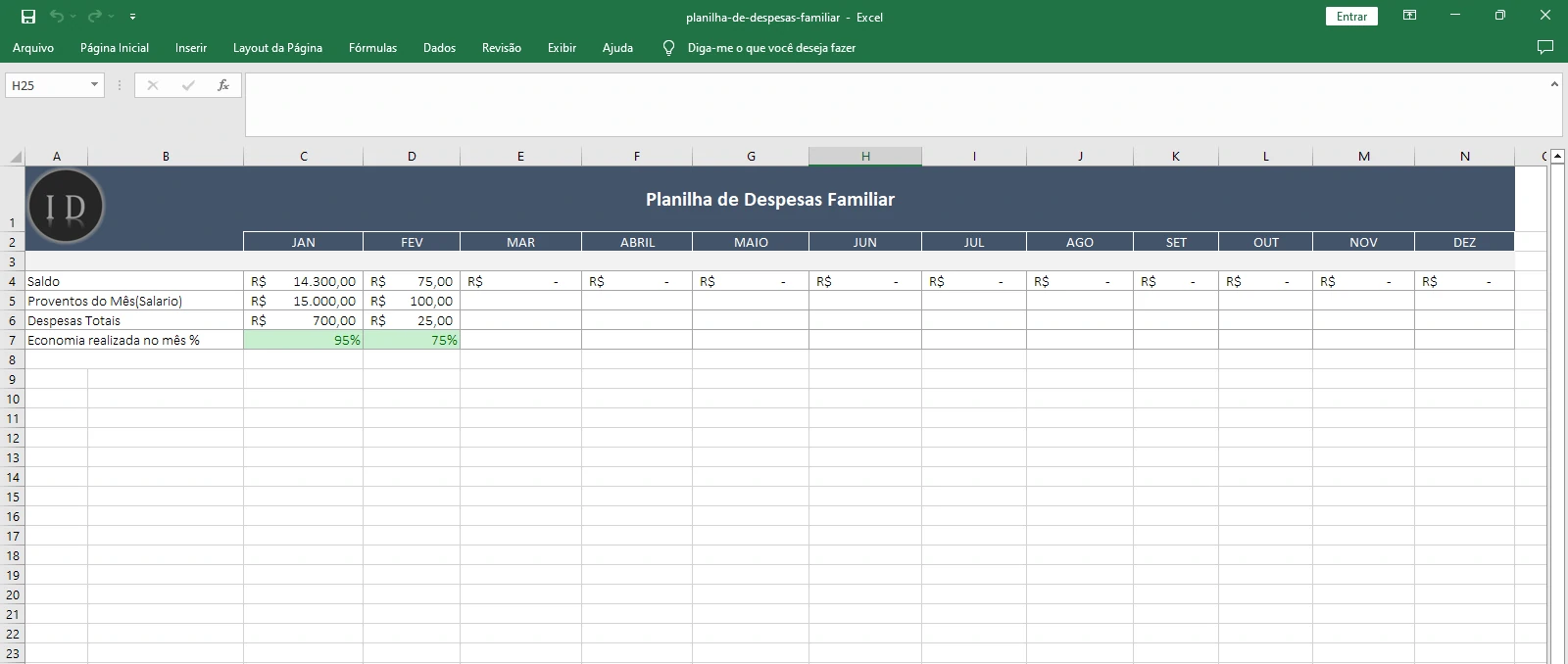Select the JAN Saldo cell 14.300,00

(x=303, y=281)
